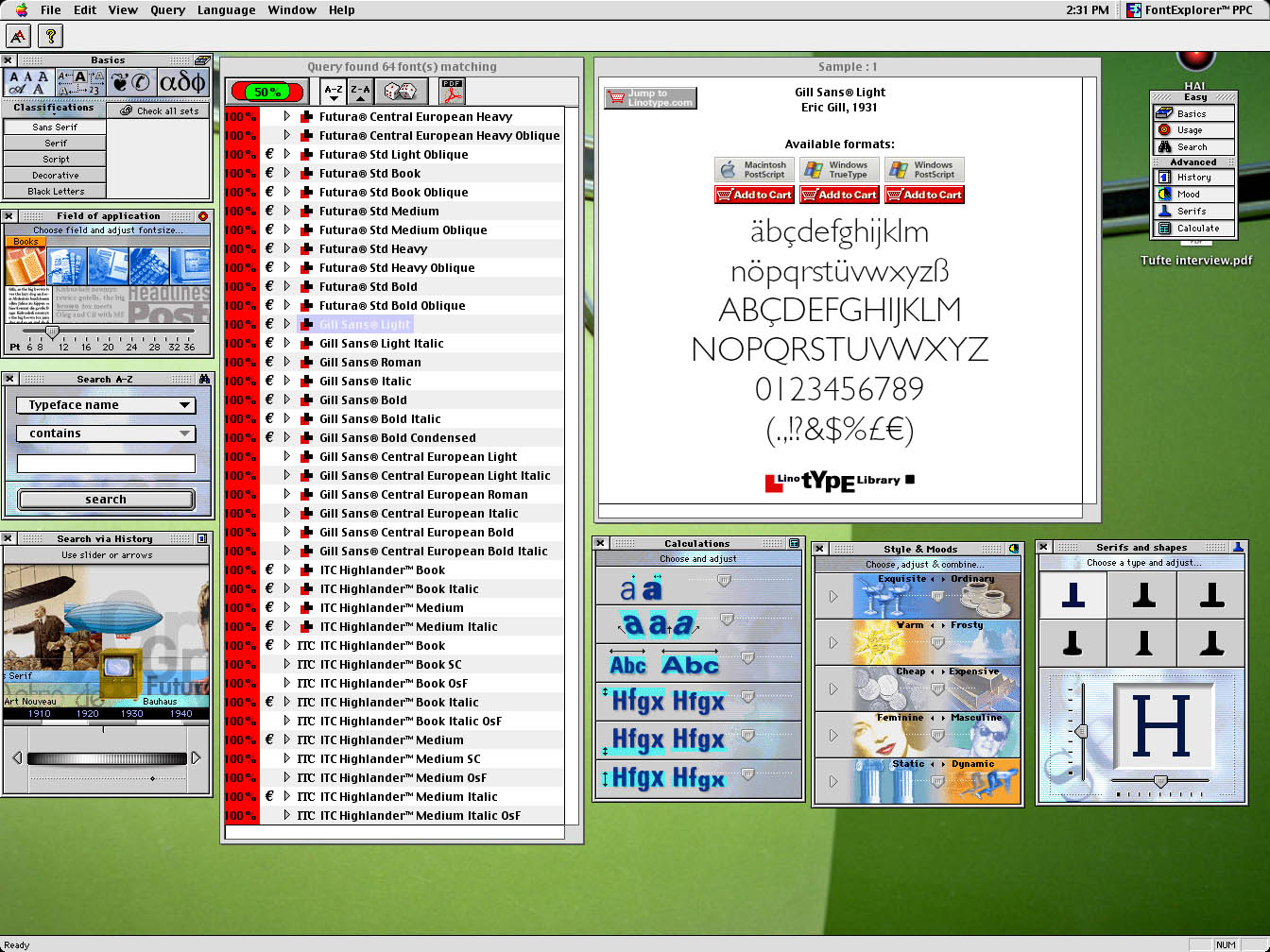Image resolution: width=1270 pixels, height=952 pixels.
Task: Click the left arrow in Search via History
Action: [x=17, y=757]
